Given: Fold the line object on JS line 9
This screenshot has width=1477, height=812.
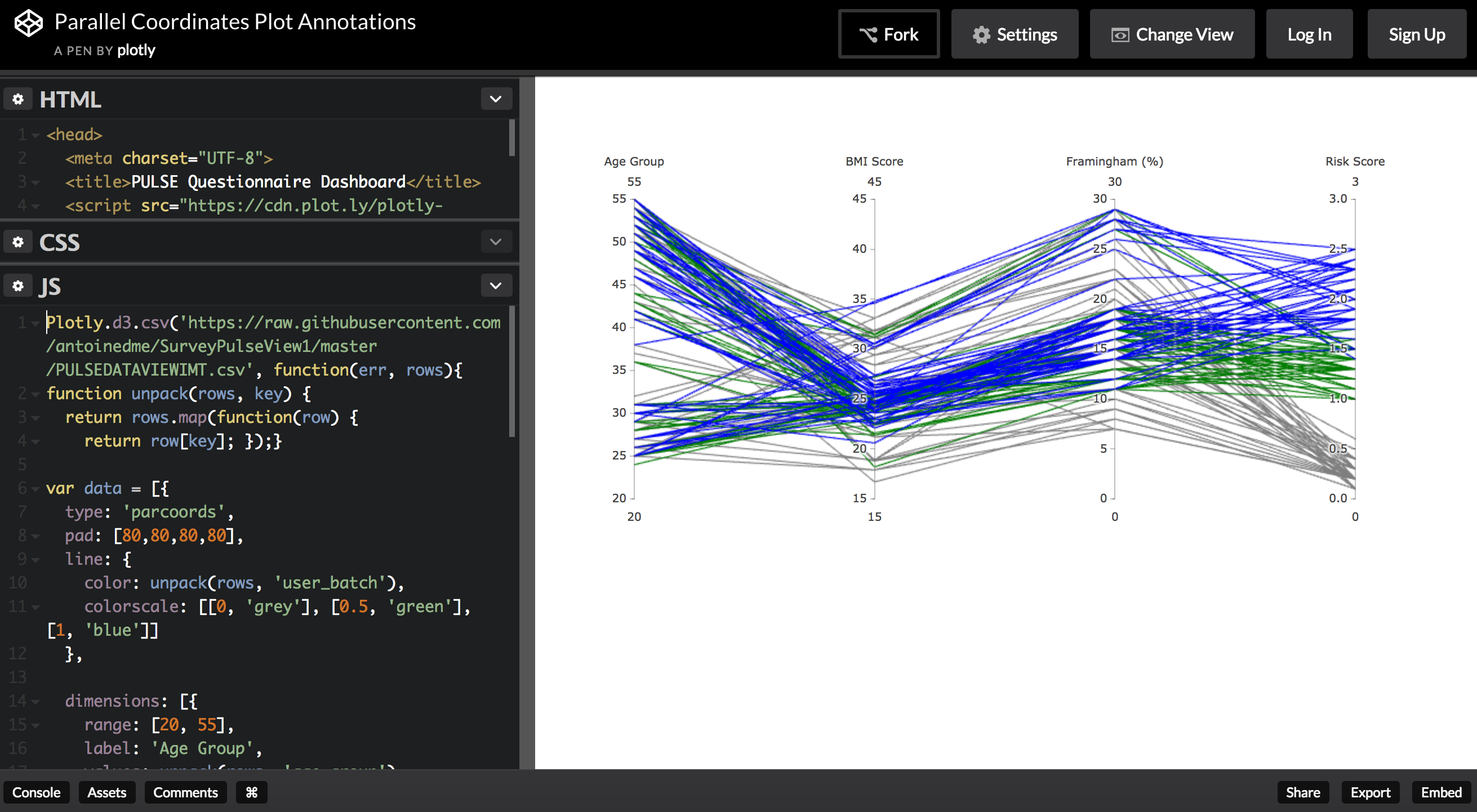Looking at the screenshot, I should pos(35,560).
